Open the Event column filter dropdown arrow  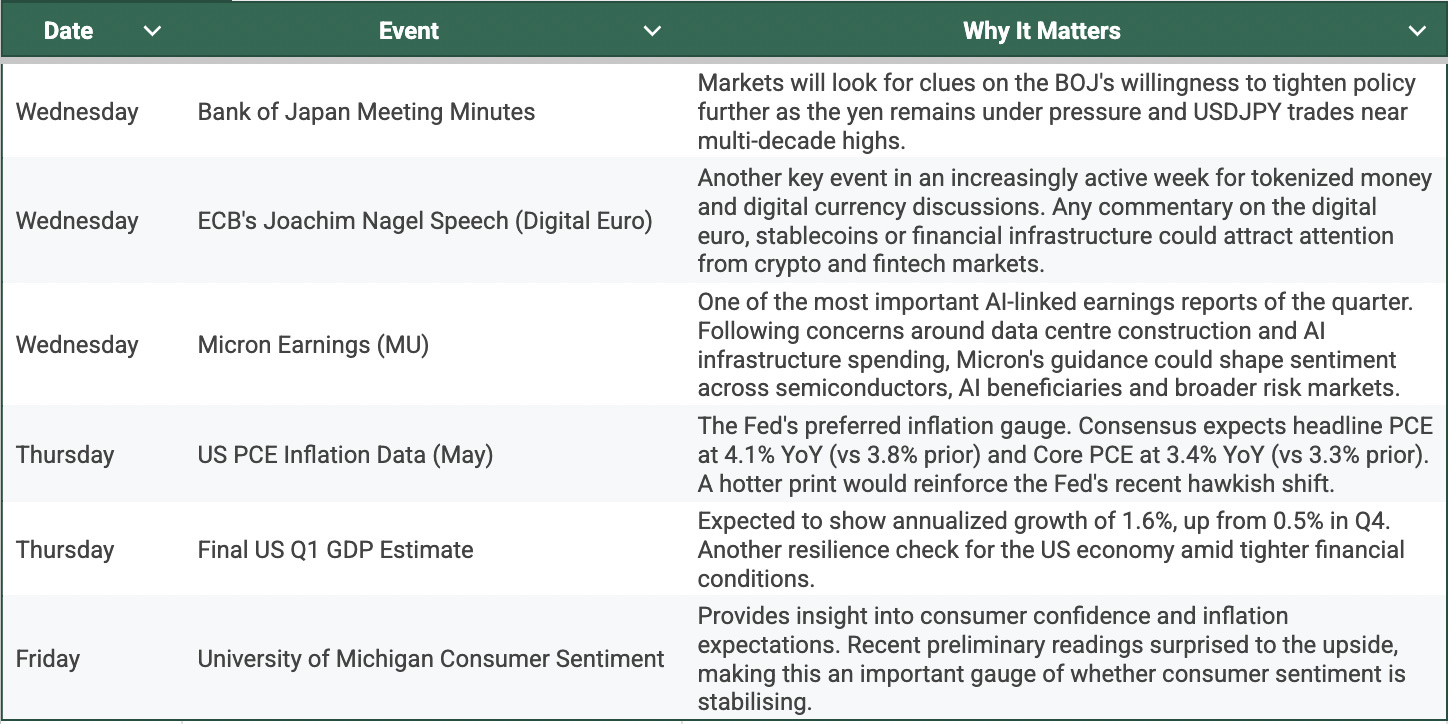tap(652, 31)
